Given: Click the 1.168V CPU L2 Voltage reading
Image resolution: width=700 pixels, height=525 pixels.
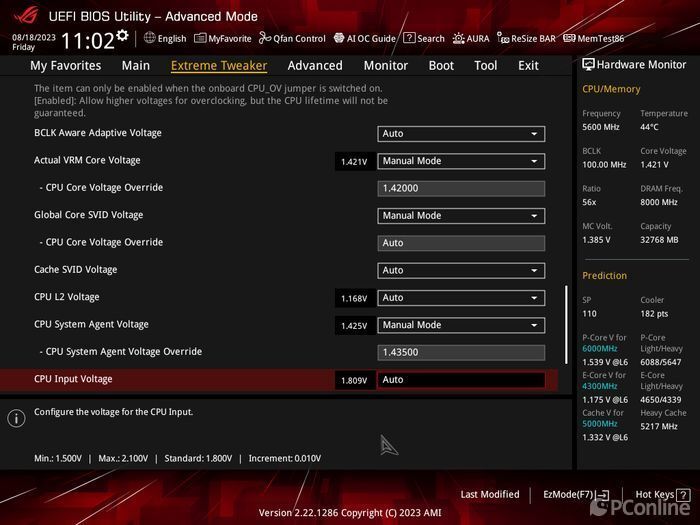Looking at the screenshot, I should tap(354, 298).
